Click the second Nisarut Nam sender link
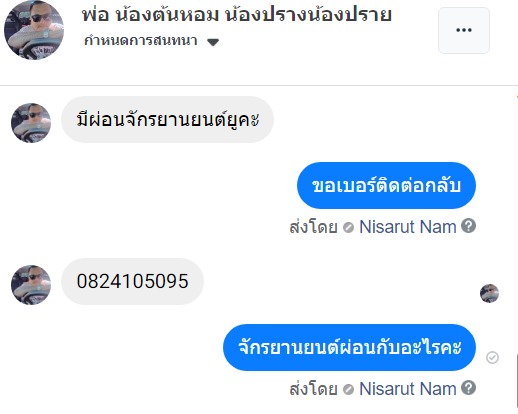 (x=408, y=389)
